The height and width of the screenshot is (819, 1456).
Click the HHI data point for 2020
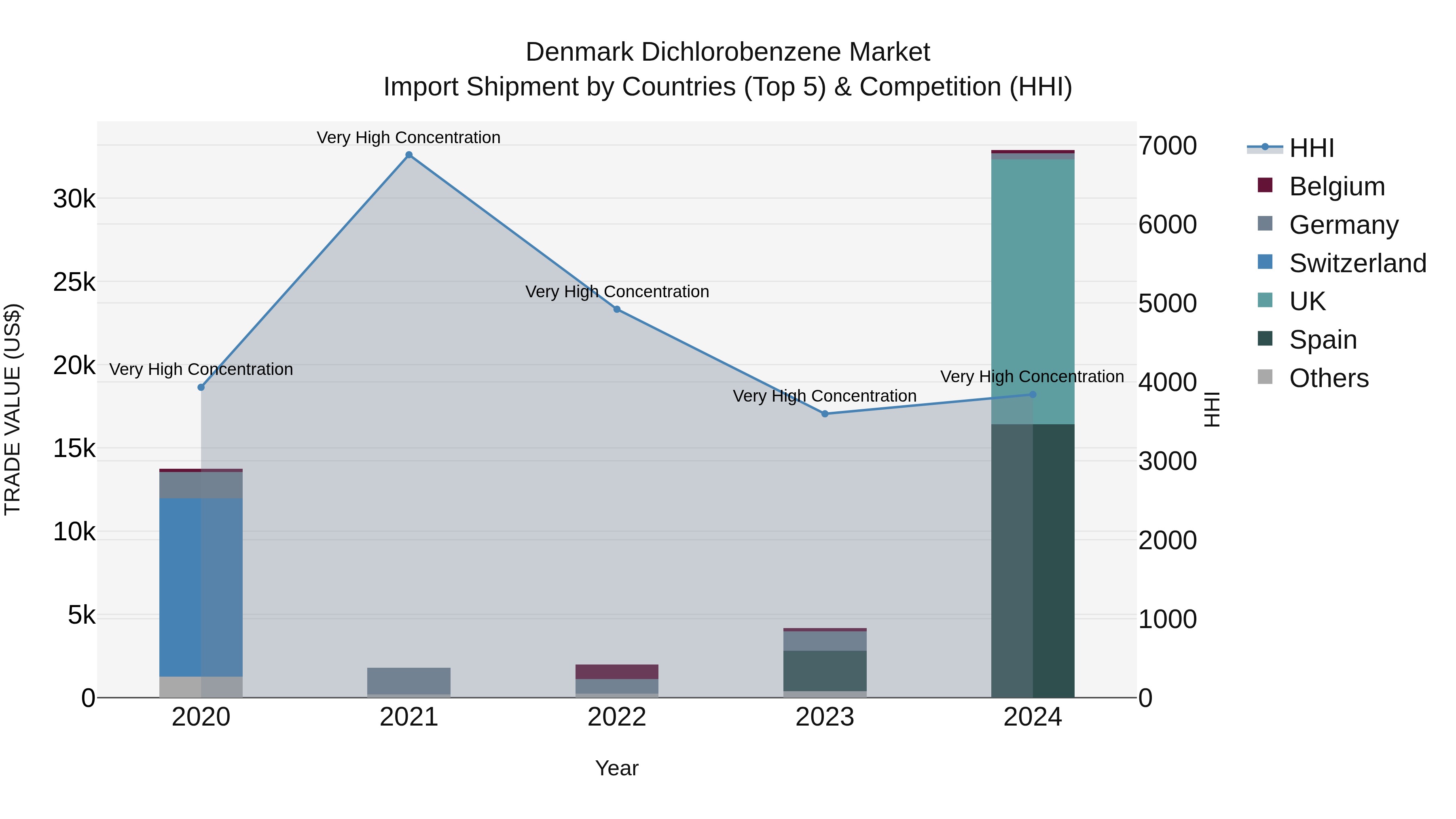(x=201, y=387)
